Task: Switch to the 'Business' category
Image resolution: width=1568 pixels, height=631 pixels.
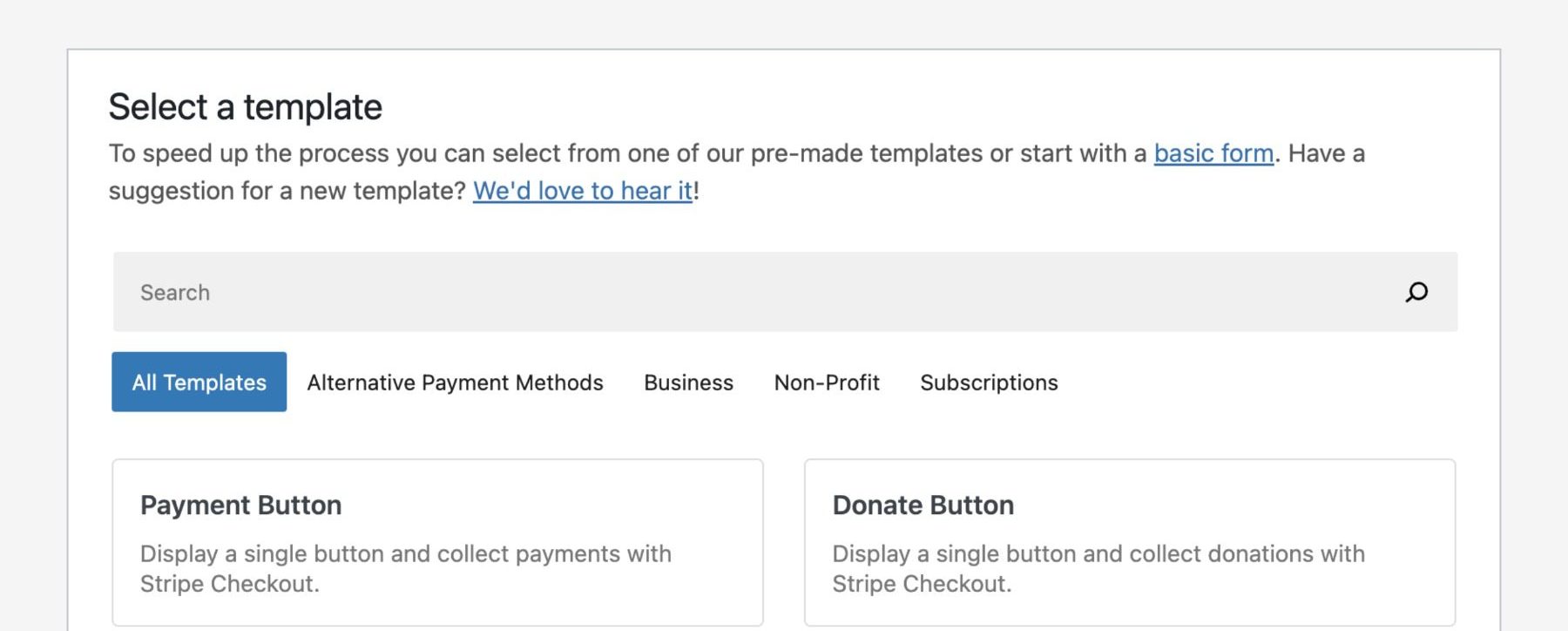Action: coord(687,382)
